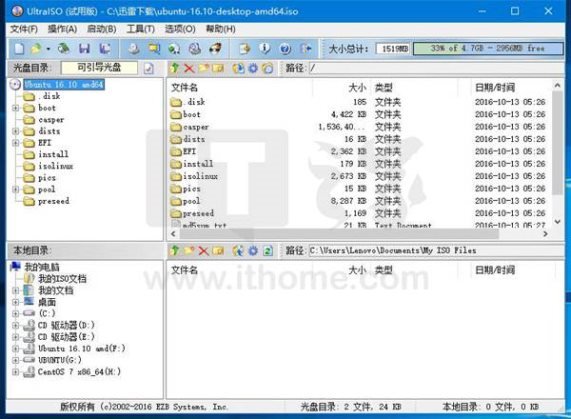Click the yellow Compress ISO toolbar icon

pos(154,48)
